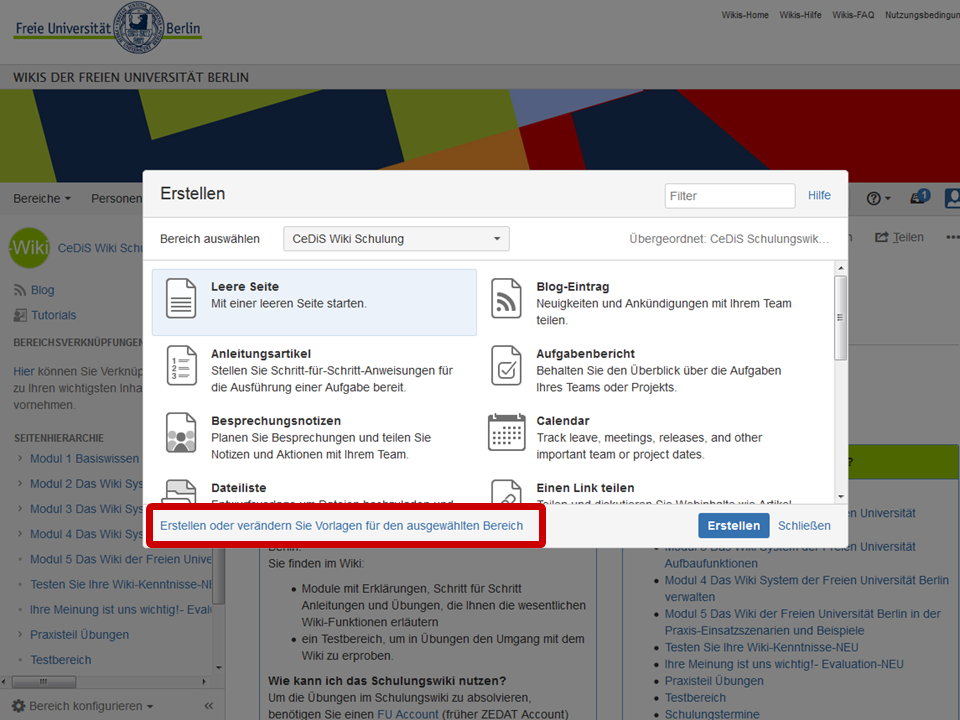The height and width of the screenshot is (720, 960).
Task: Collapse the sidebar with double-chevron icon
Action: pyautogui.click(x=209, y=706)
